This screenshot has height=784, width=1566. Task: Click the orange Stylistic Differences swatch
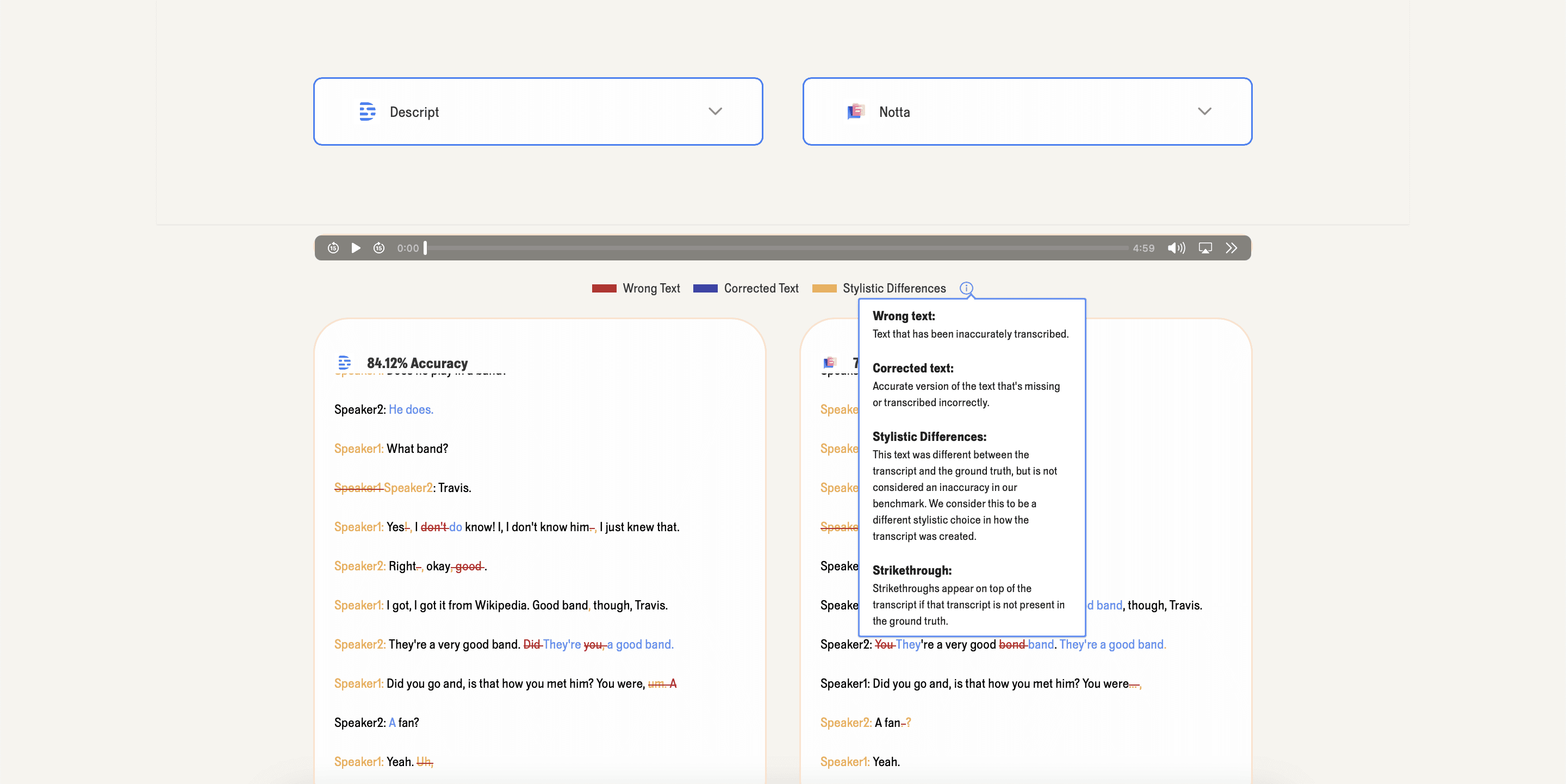tap(824, 289)
